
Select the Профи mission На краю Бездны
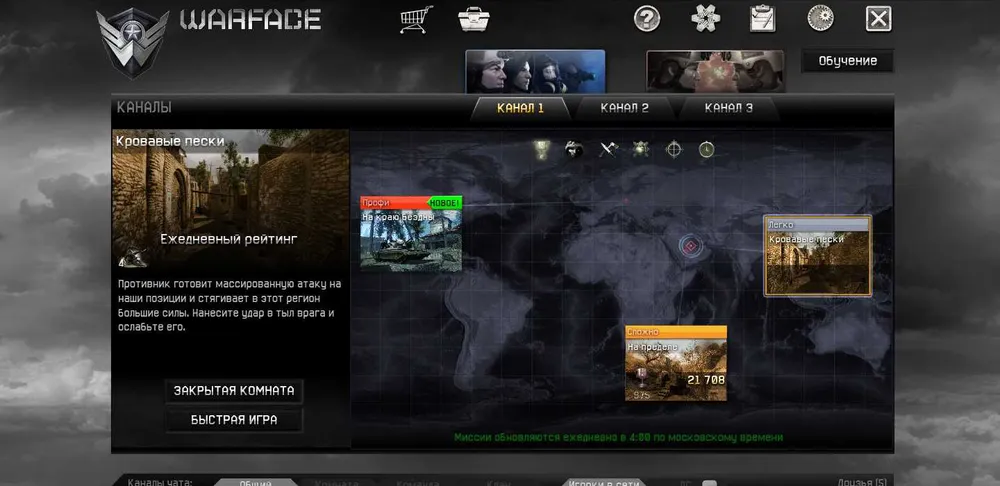[x=411, y=234]
